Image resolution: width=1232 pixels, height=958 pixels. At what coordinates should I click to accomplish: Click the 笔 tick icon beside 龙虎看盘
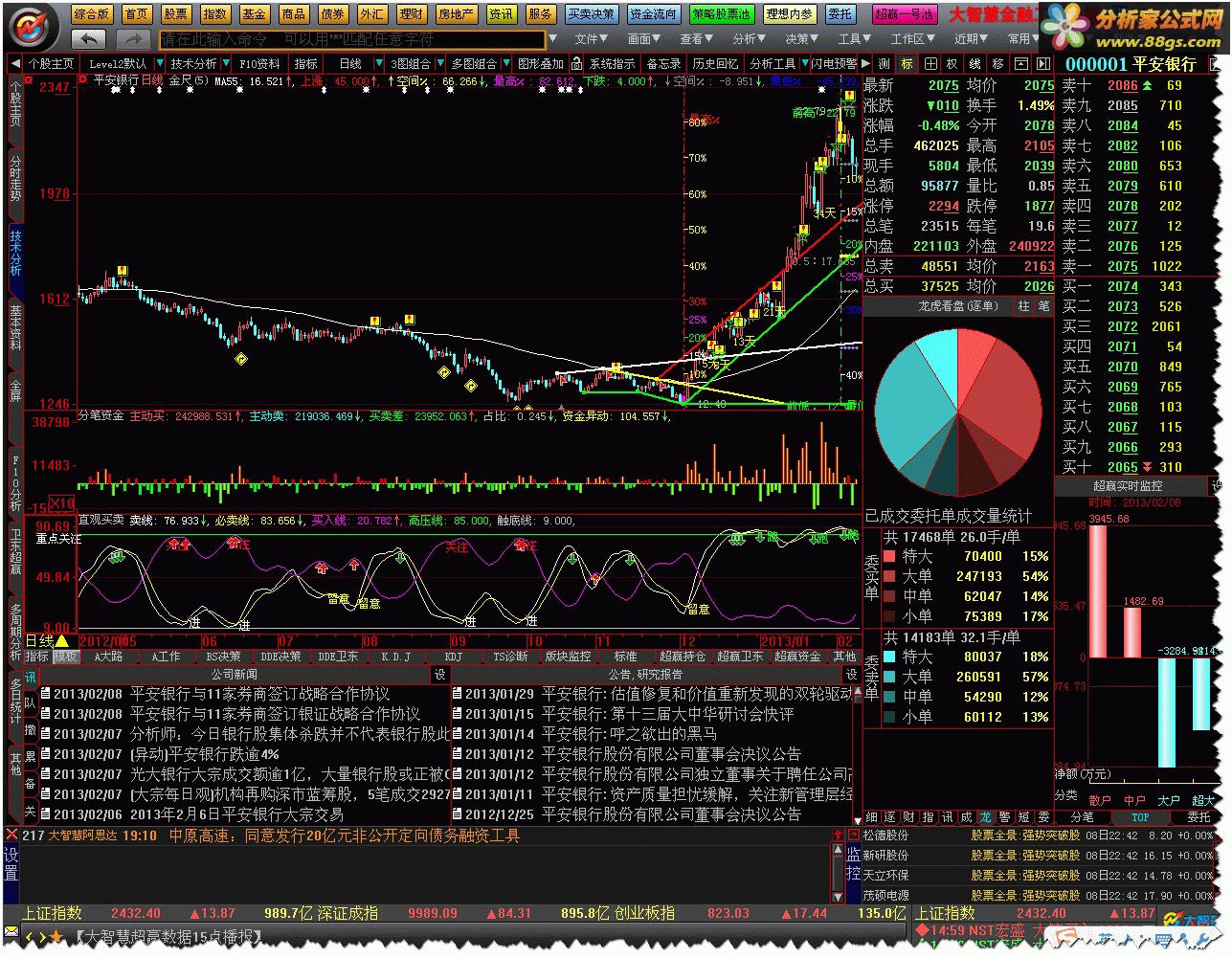tap(1043, 306)
